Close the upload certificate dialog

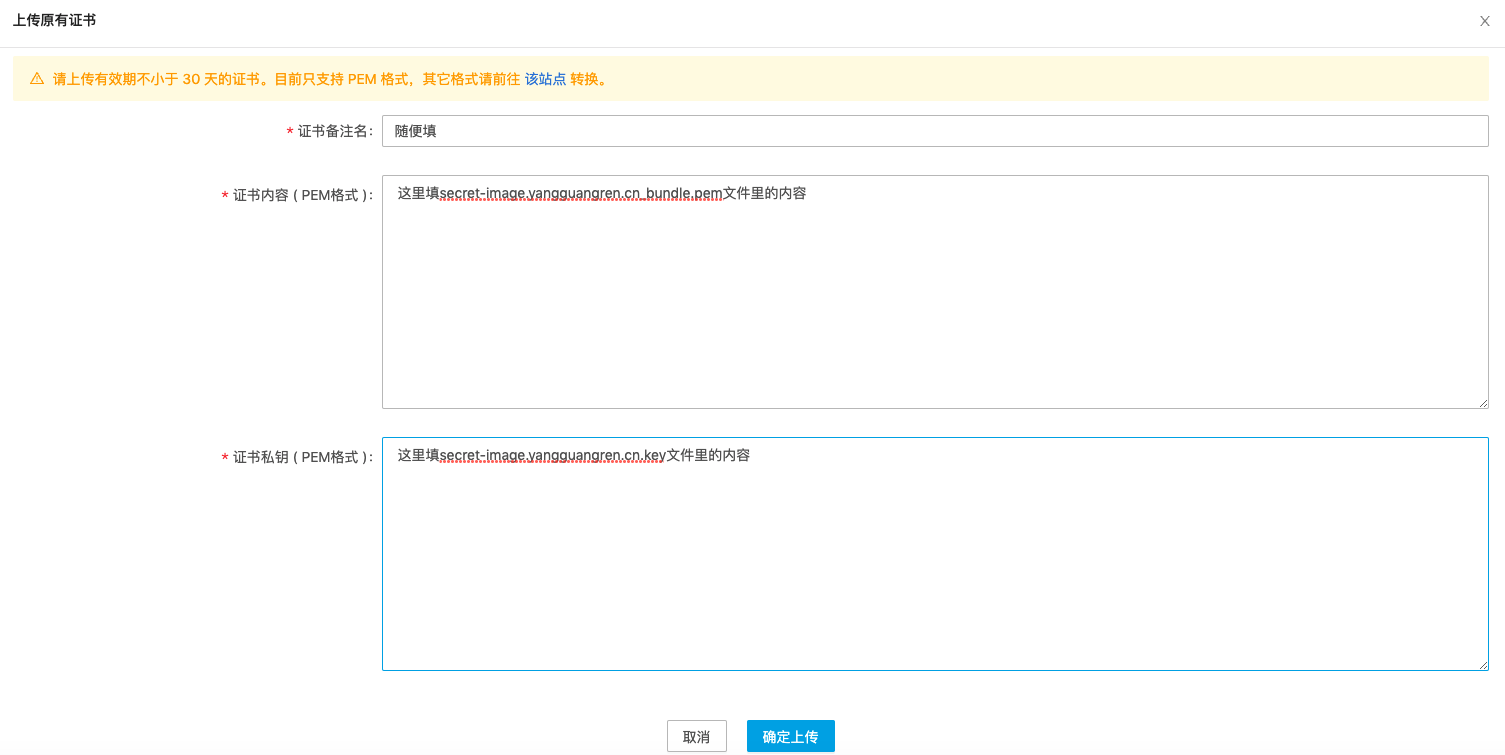(x=1484, y=21)
